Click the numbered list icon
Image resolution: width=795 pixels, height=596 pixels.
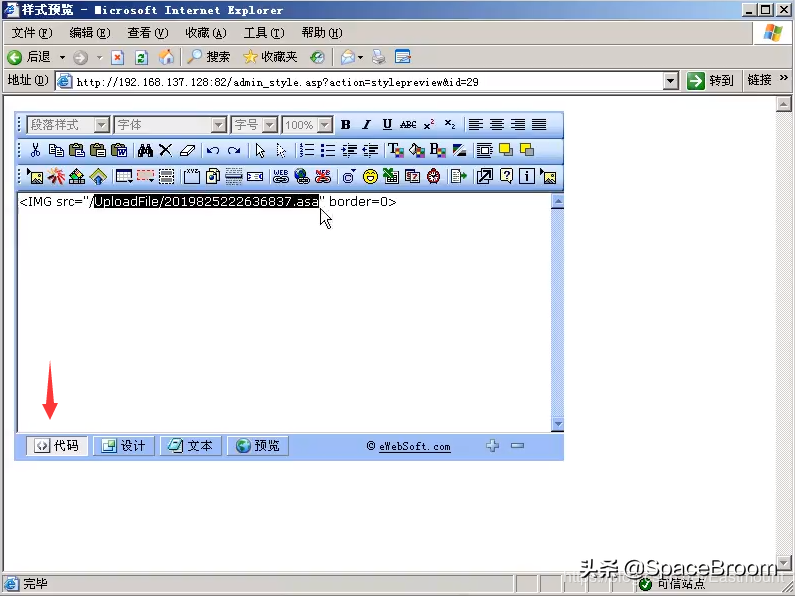point(306,151)
